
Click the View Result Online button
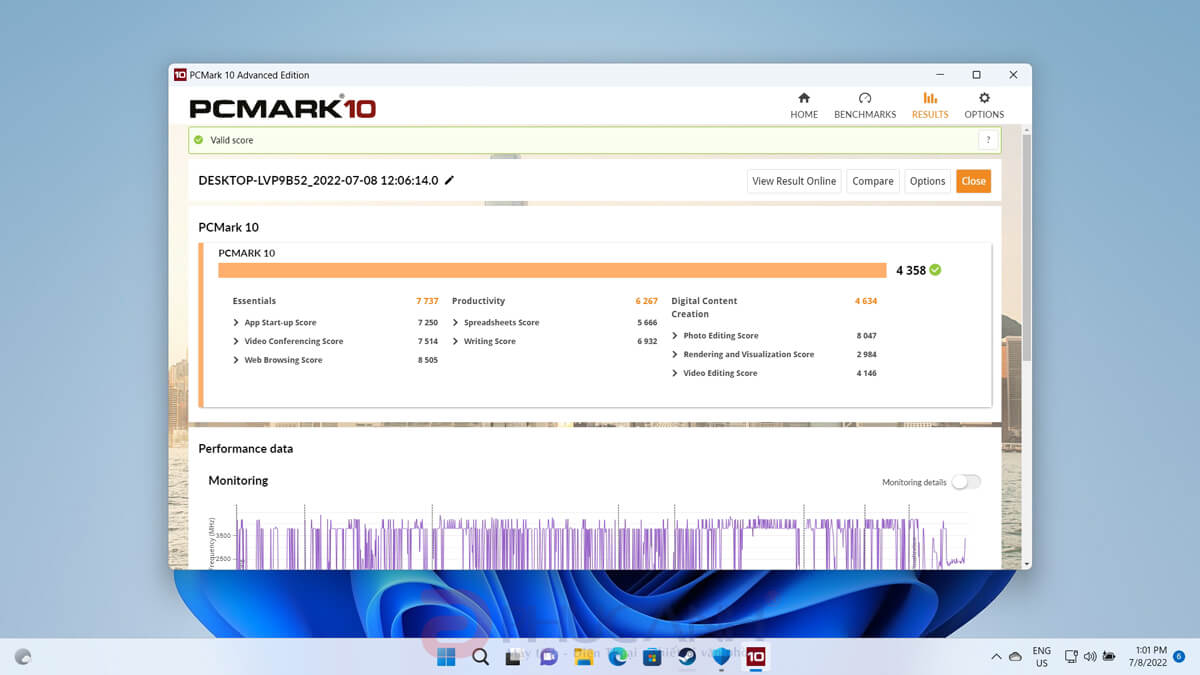point(794,181)
